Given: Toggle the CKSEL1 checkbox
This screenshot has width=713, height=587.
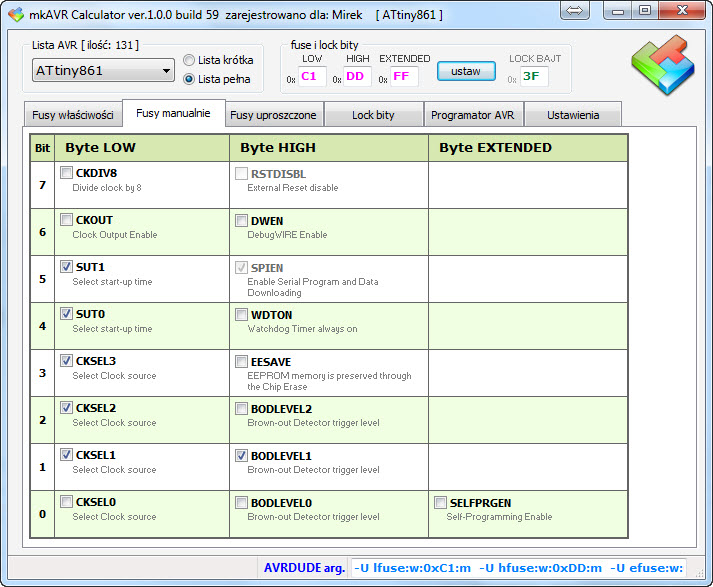Looking at the screenshot, I should tap(66, 455).
